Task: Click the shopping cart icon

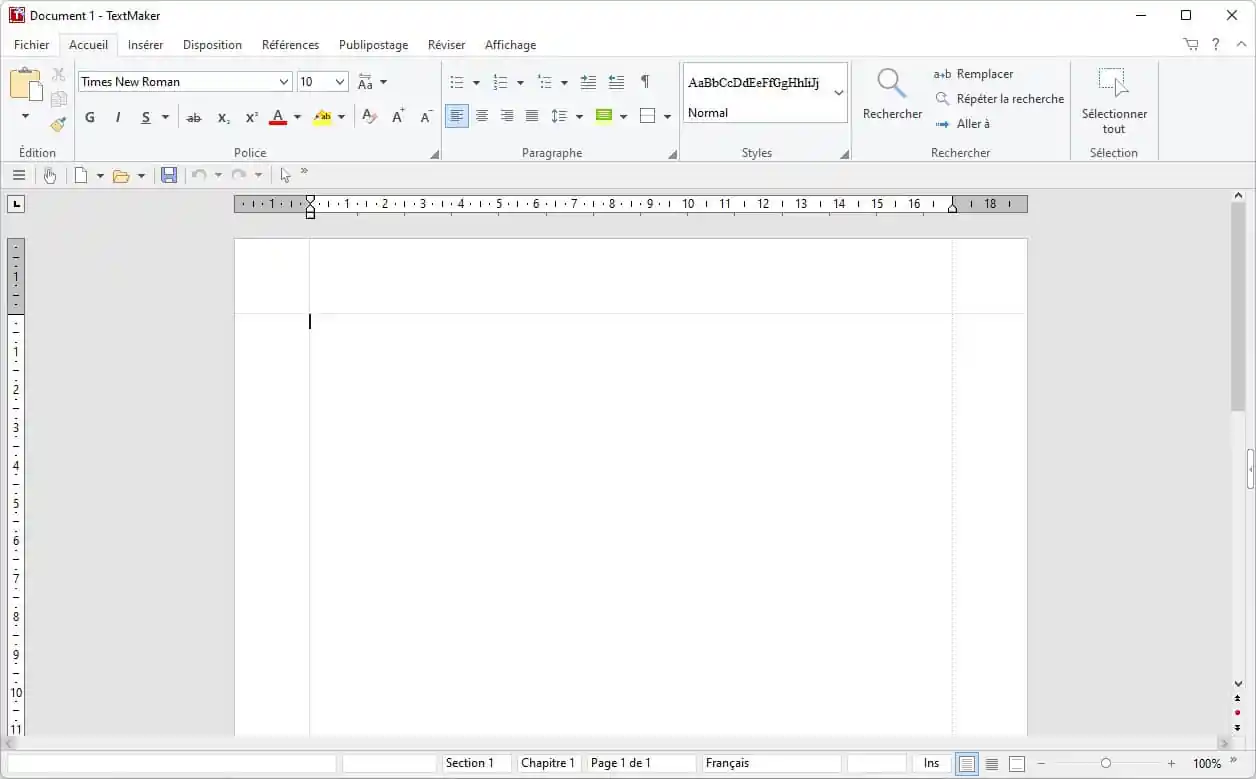Action: [1190, 44]
